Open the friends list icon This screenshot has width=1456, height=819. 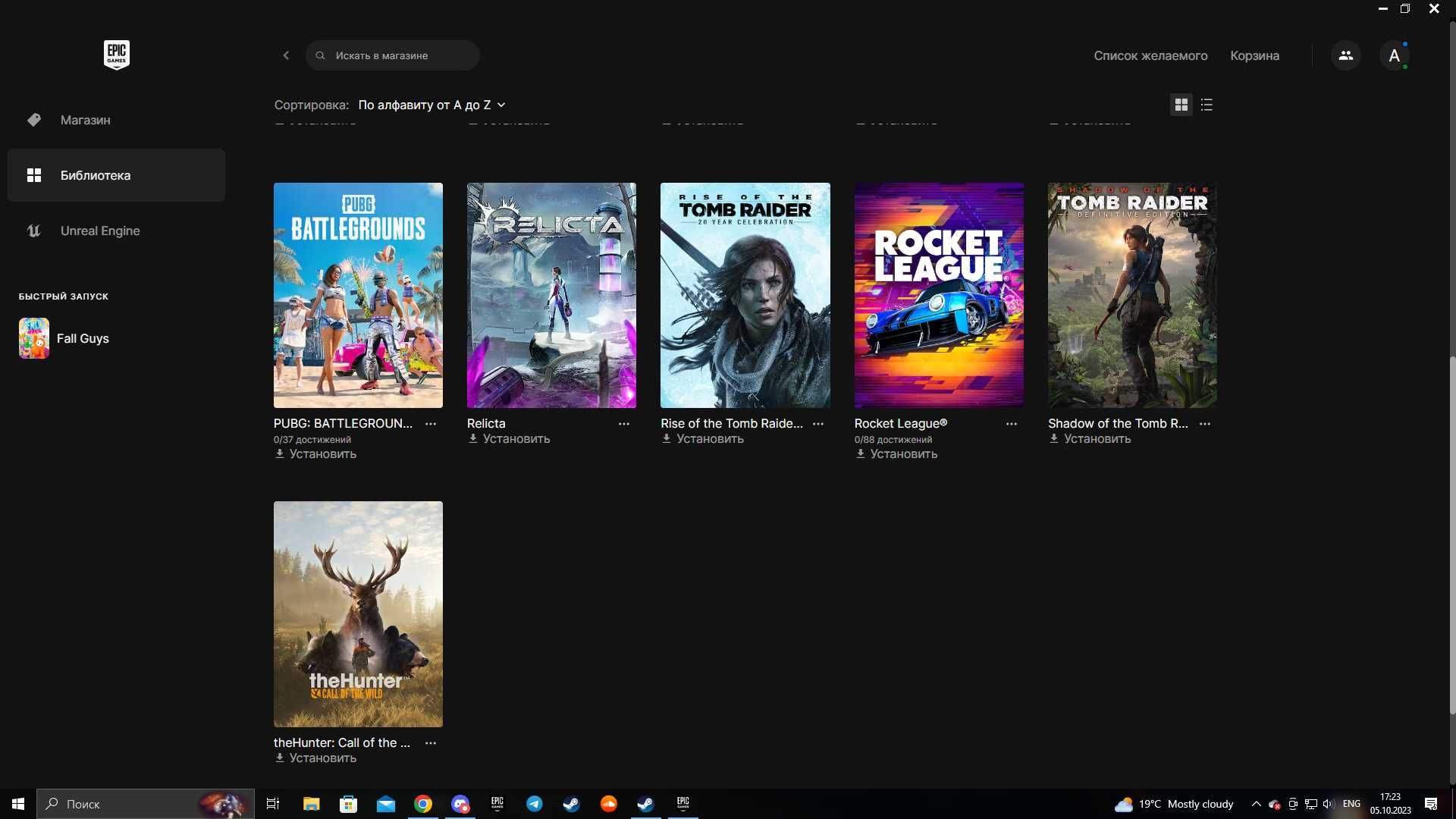[x=1346, y=55]
